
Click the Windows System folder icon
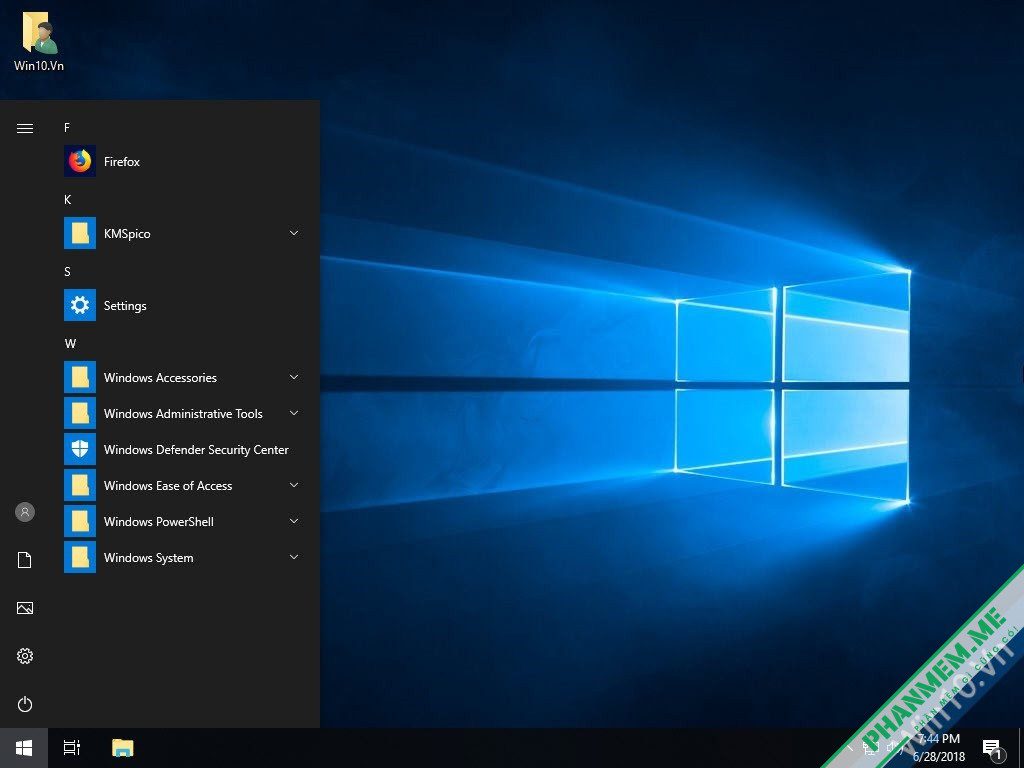(80, 557)
